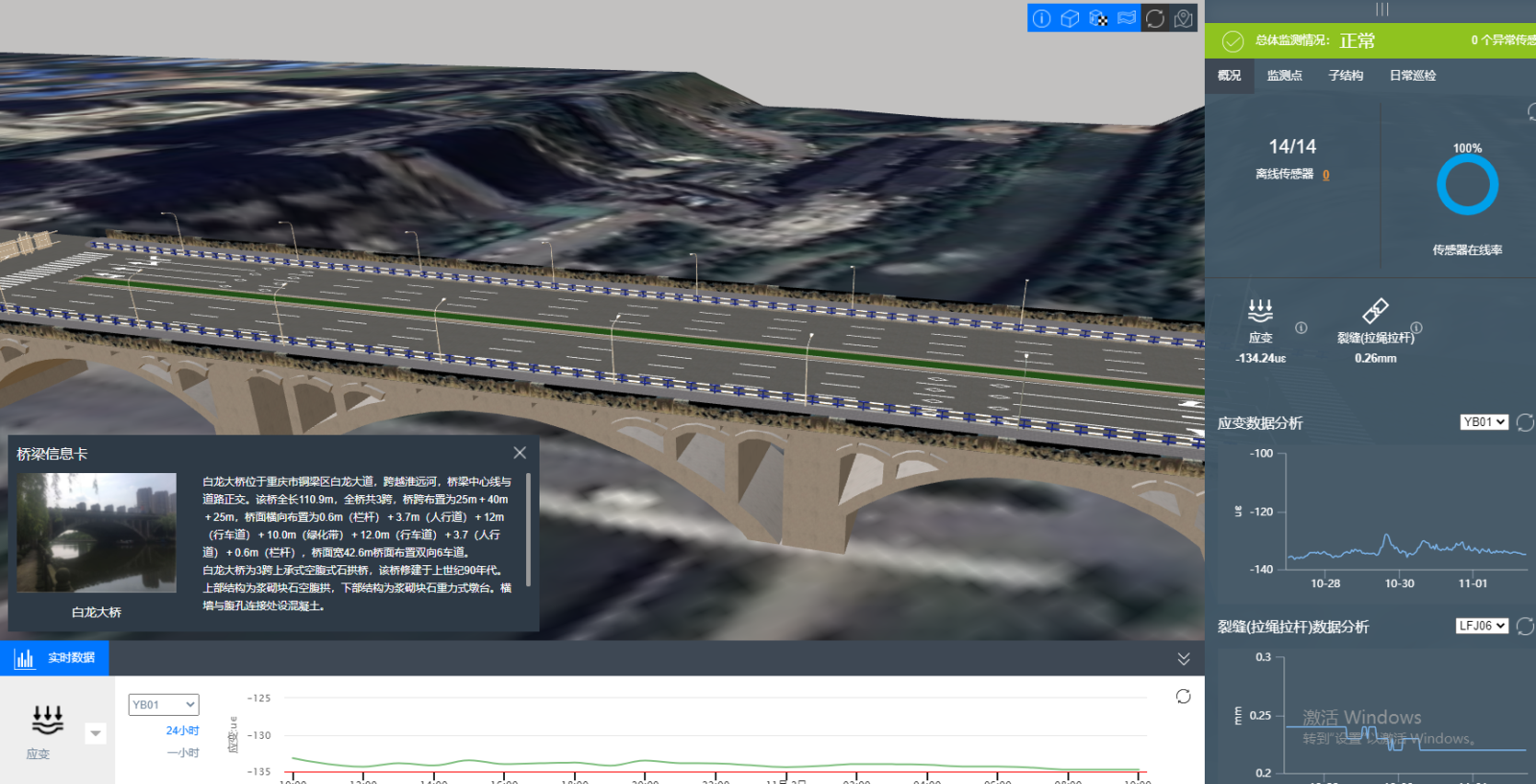Select the 实时数据 tab
The width and height of the screenshot is (1536, 784).
[x=55, y=658]
